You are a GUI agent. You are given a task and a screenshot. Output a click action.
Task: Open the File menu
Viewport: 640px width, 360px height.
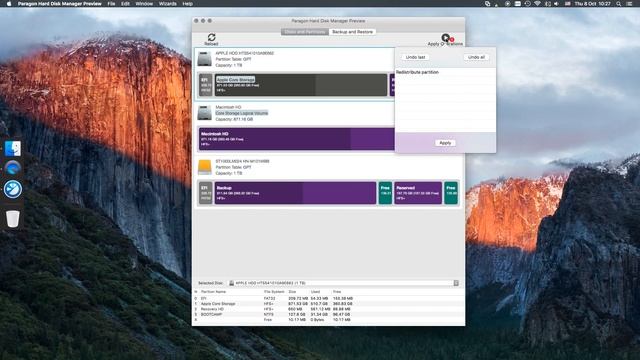pos(111,4)
